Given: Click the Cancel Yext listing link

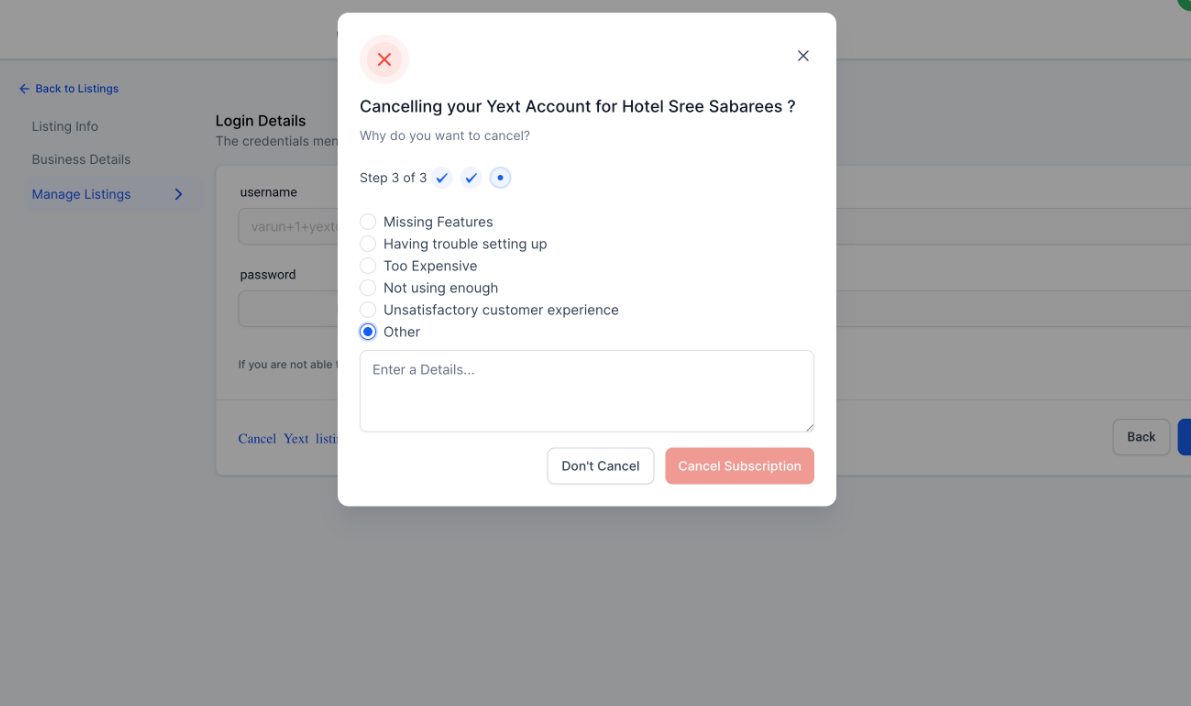Looking at the screenshot, I should [x=288, y=439].
